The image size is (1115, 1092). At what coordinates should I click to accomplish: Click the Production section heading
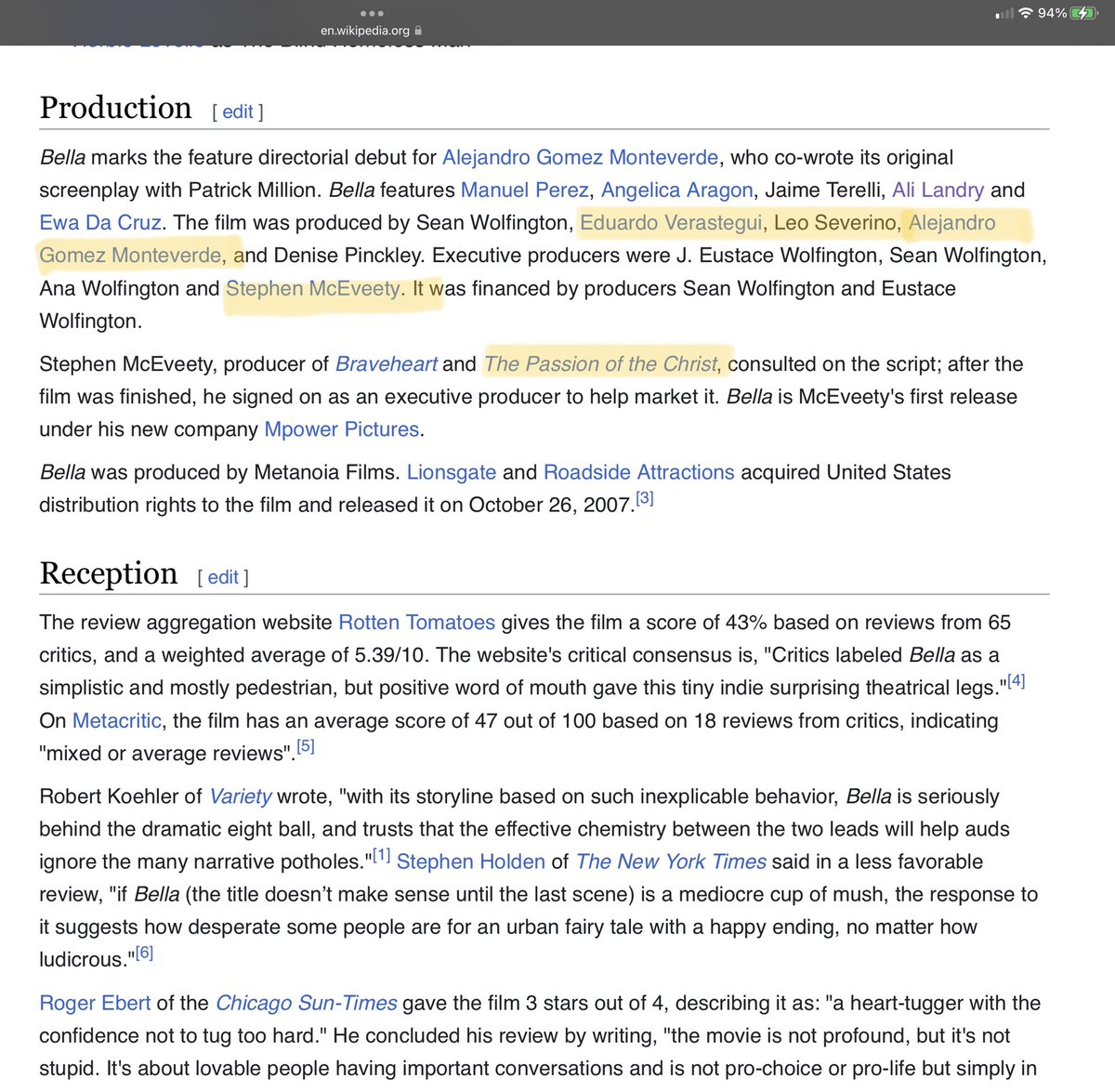pos(116,108)
